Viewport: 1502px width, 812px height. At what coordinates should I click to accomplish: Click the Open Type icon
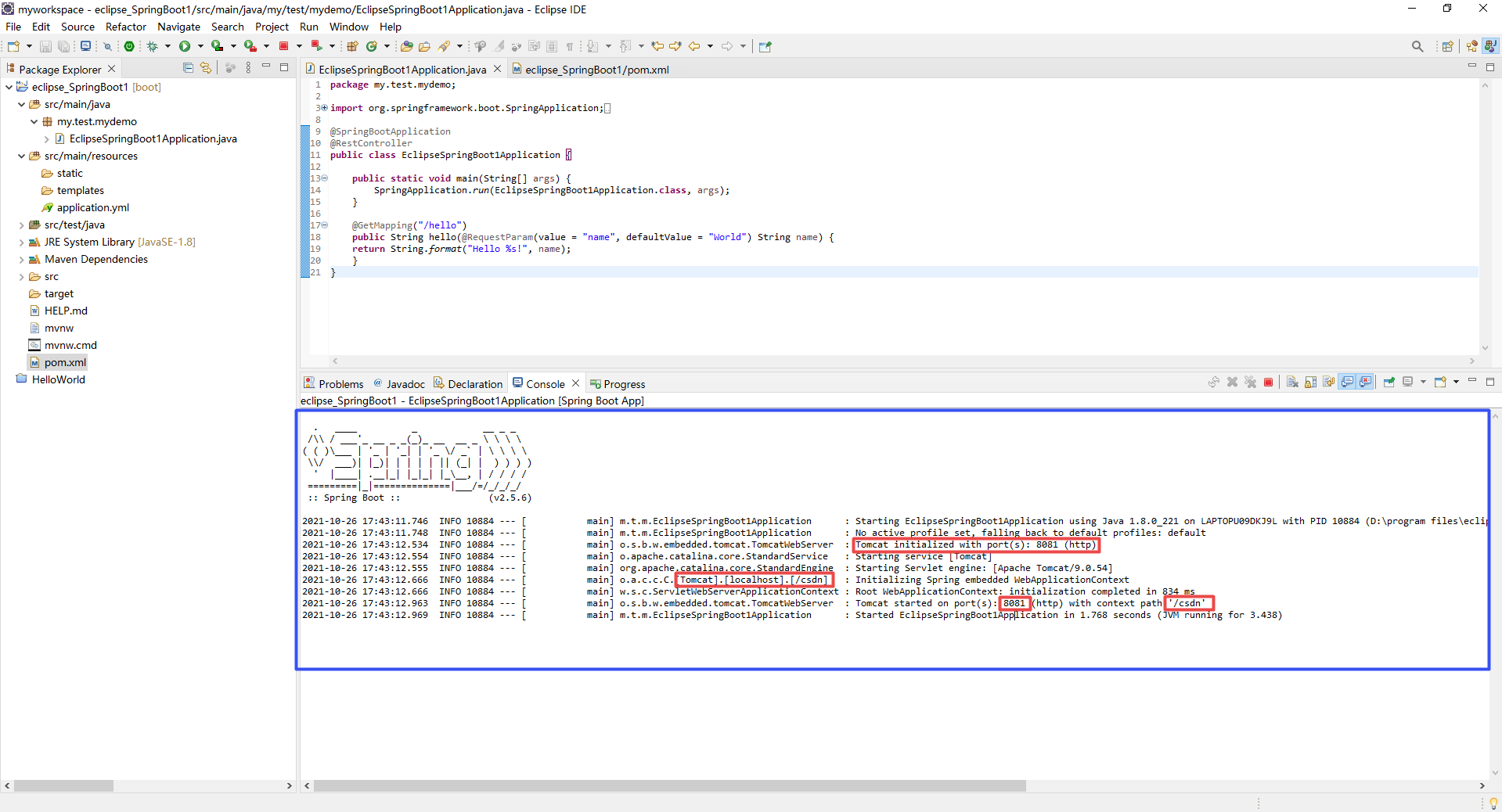pos(407,47)
